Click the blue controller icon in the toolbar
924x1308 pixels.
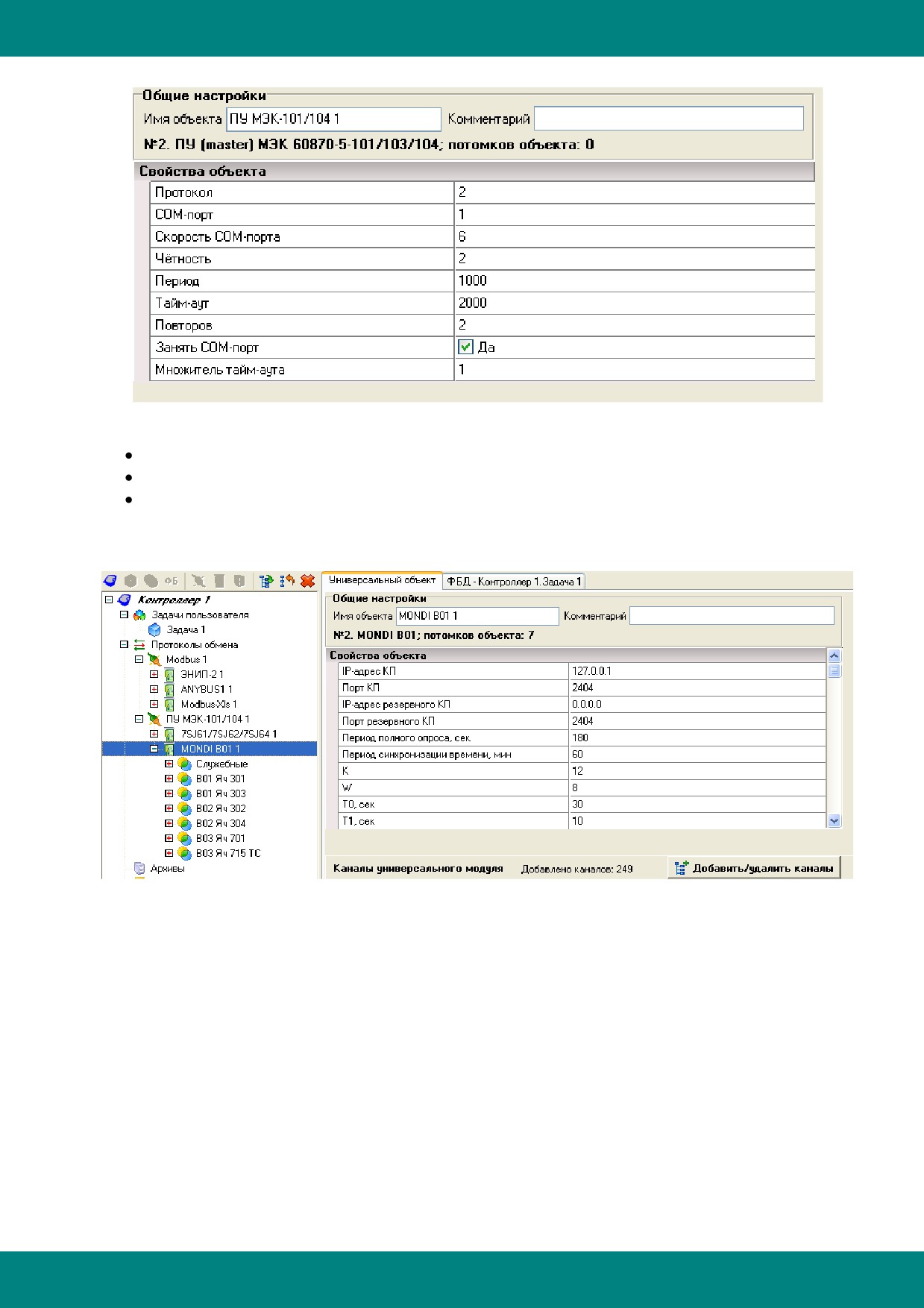pos(110,581)
